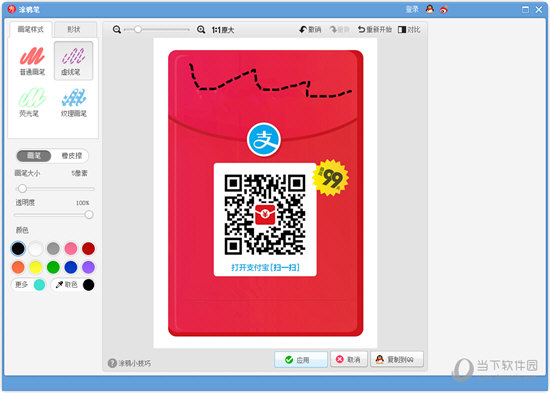Pick the blue color swatch

71,267
